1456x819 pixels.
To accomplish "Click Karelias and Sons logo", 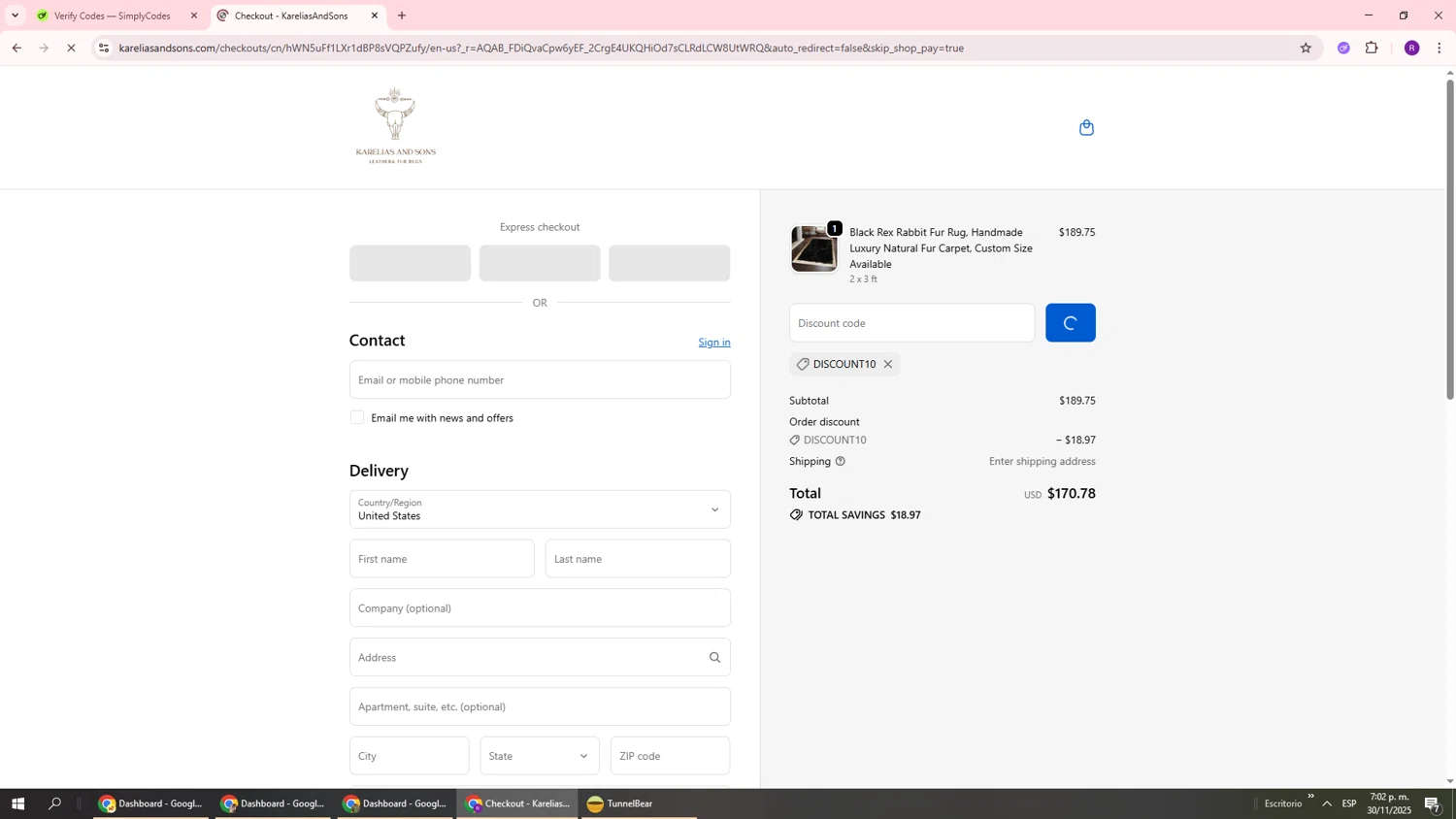I will click(396, 125).
